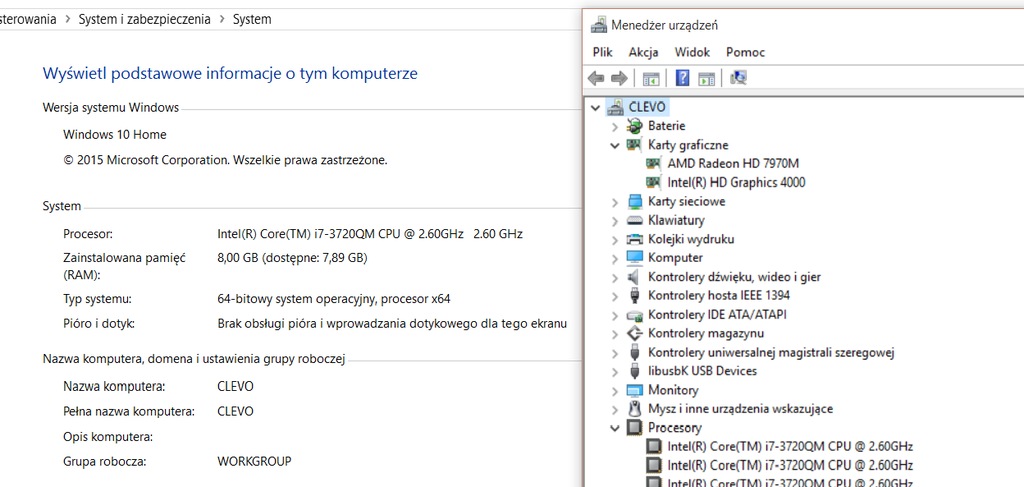Click the CLEVO value beside Pełna nazwa komputera
This screenshot has width=1024, height=487.
[235, 411]
